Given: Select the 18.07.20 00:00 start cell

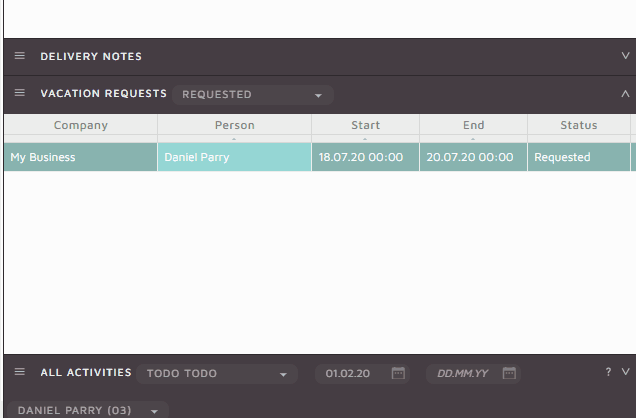Looking at the screenshot, I should point(365,157).
